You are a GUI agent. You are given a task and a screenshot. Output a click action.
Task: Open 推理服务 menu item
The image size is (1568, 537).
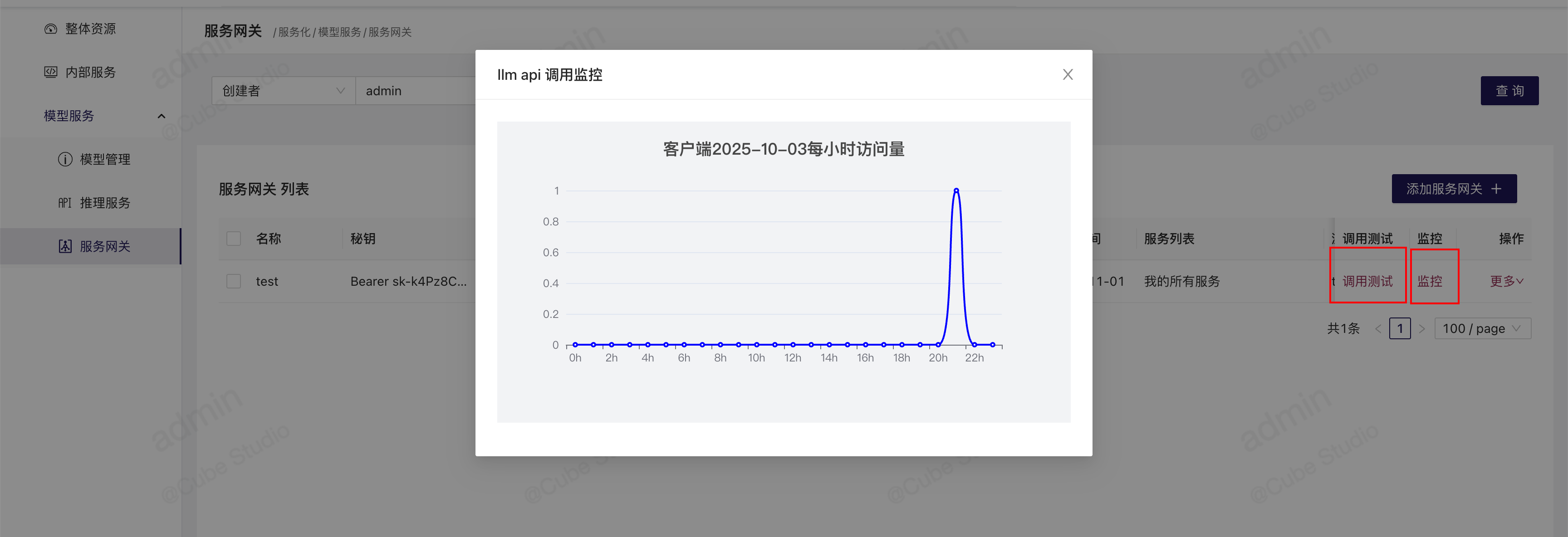[105, 203]
